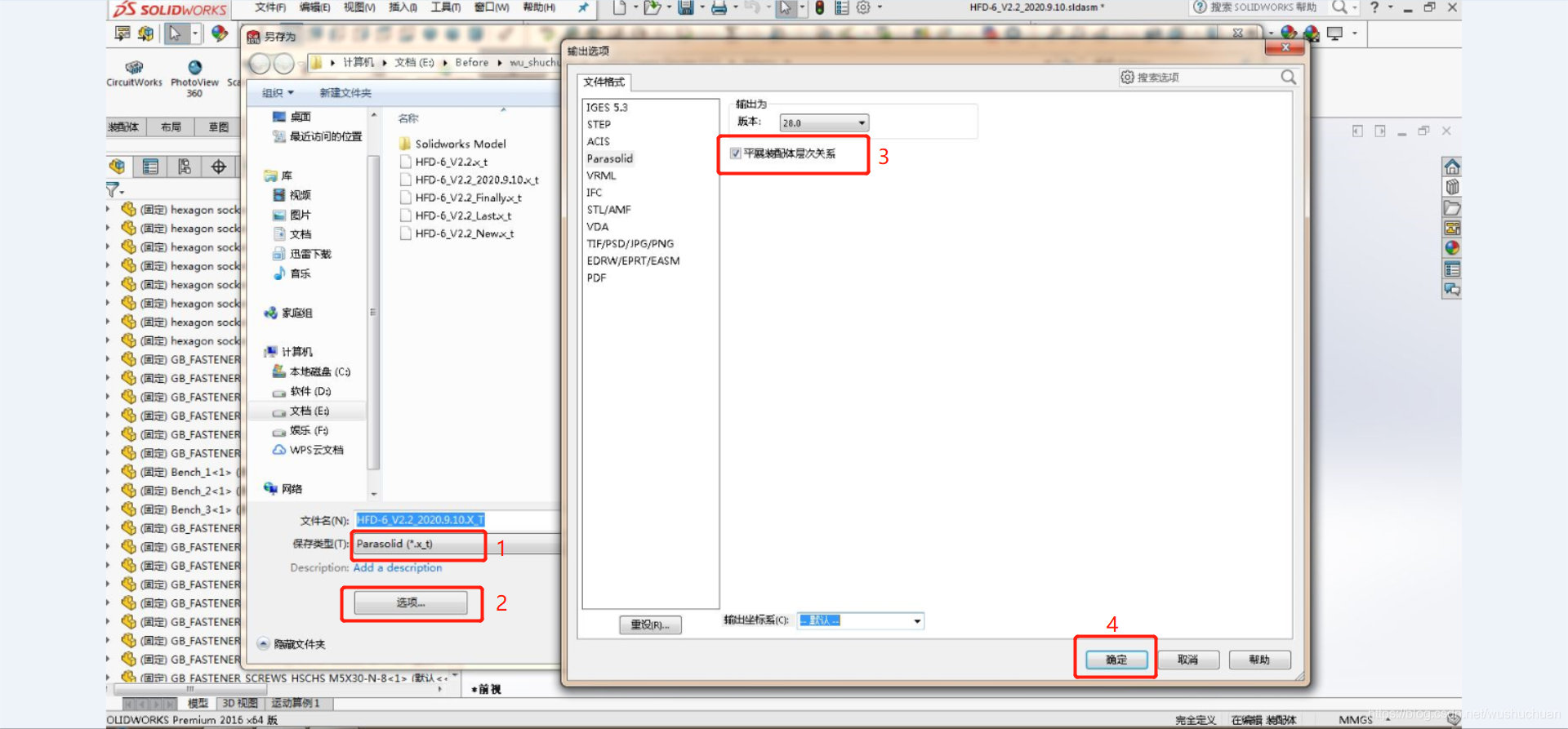Open the selection tool dropdown arrow
The image size is (1568, 729).
(195, 33)
